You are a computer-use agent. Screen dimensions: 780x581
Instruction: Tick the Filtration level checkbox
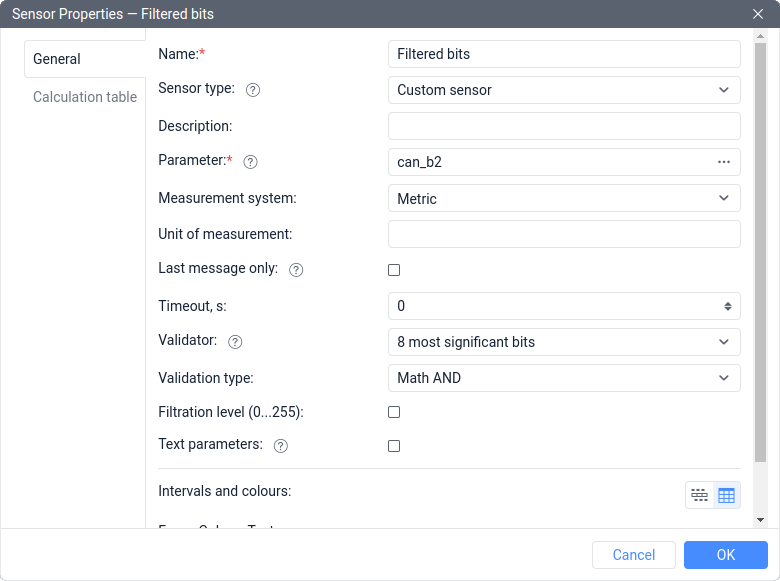(394, 412)
